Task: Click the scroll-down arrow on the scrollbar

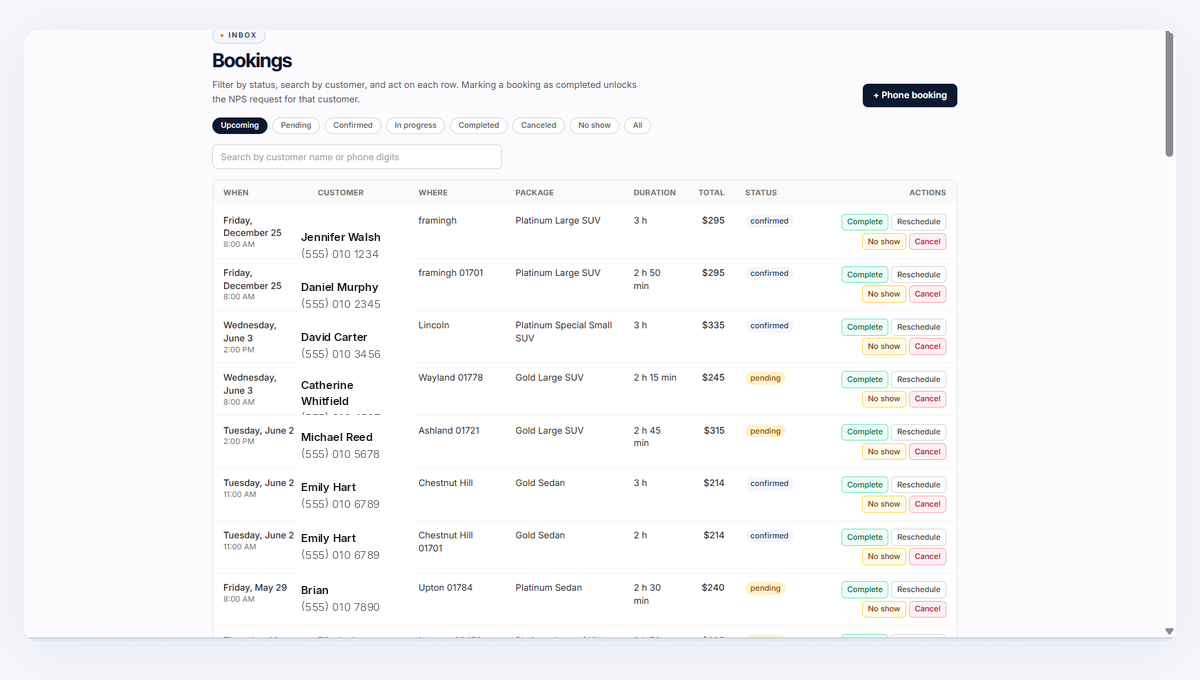Action: (x=1169, y=631)
